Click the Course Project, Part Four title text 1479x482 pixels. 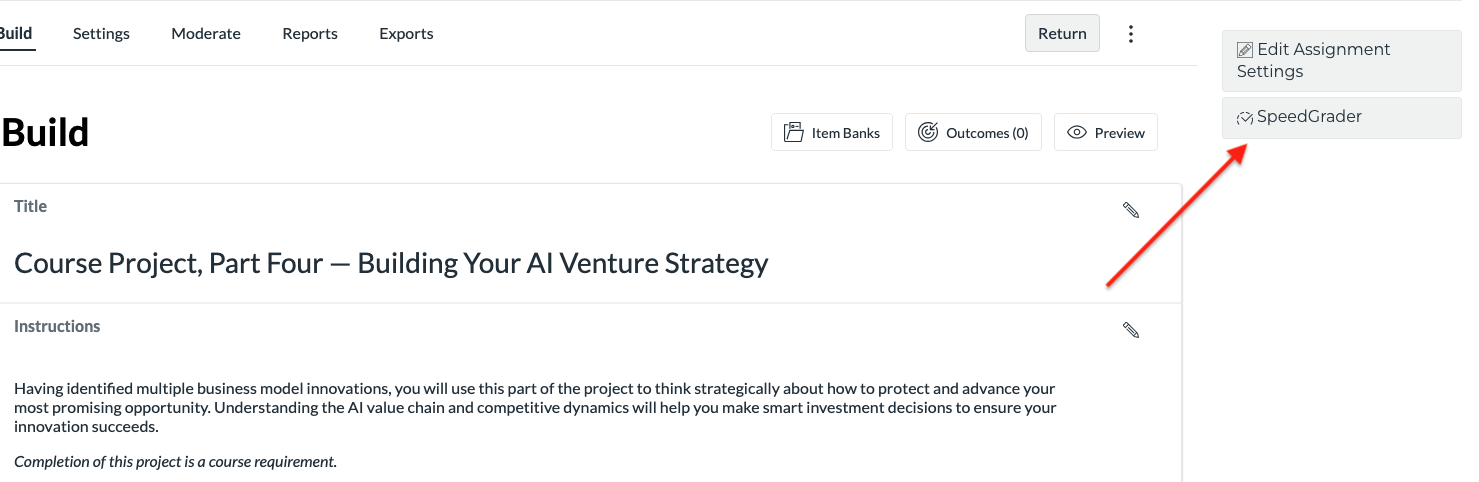(x=391, y=263)
